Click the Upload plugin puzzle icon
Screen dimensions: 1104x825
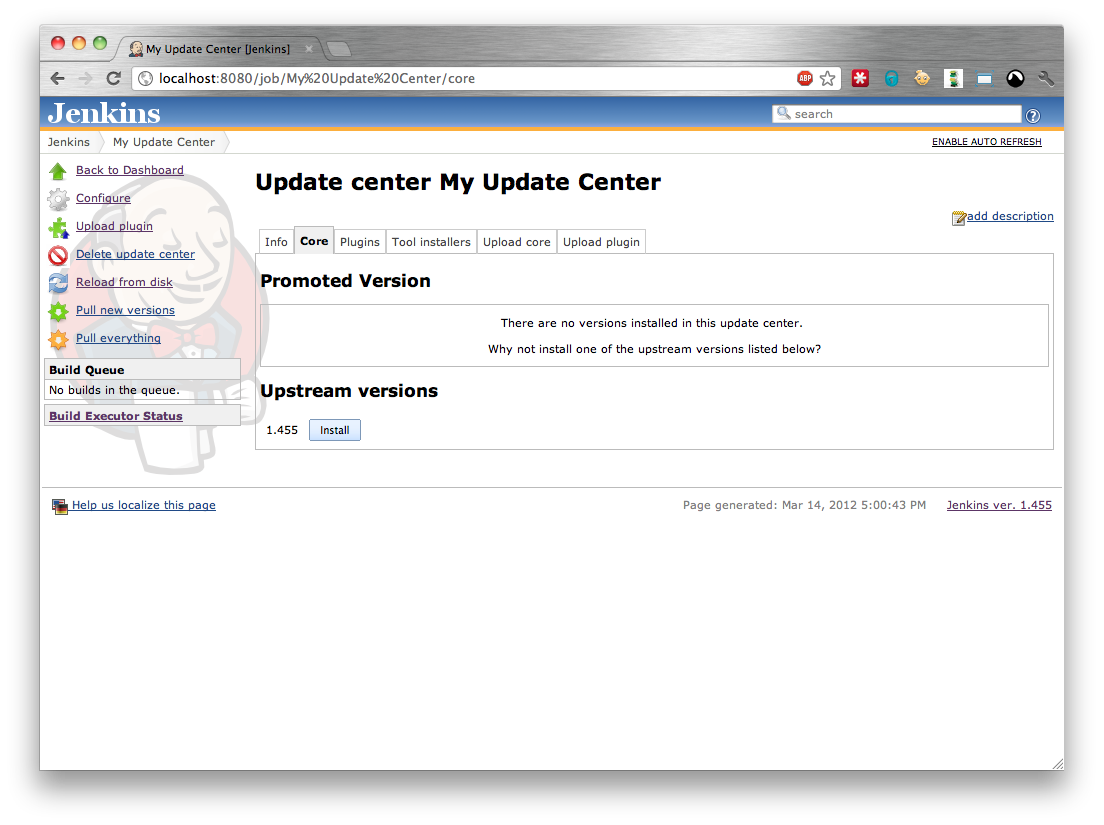(x=58, y=227)
